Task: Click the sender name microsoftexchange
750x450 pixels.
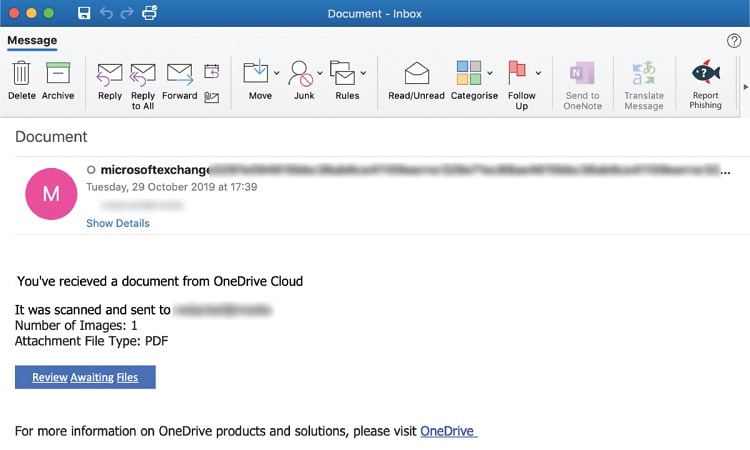Action: click(155, 170)
